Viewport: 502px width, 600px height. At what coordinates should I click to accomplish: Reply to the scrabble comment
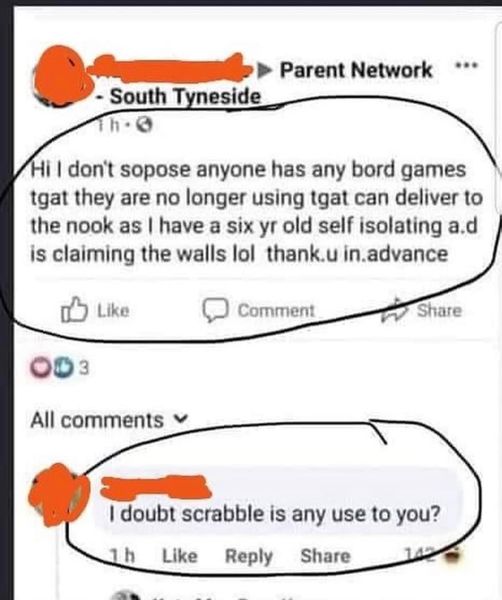249,556
